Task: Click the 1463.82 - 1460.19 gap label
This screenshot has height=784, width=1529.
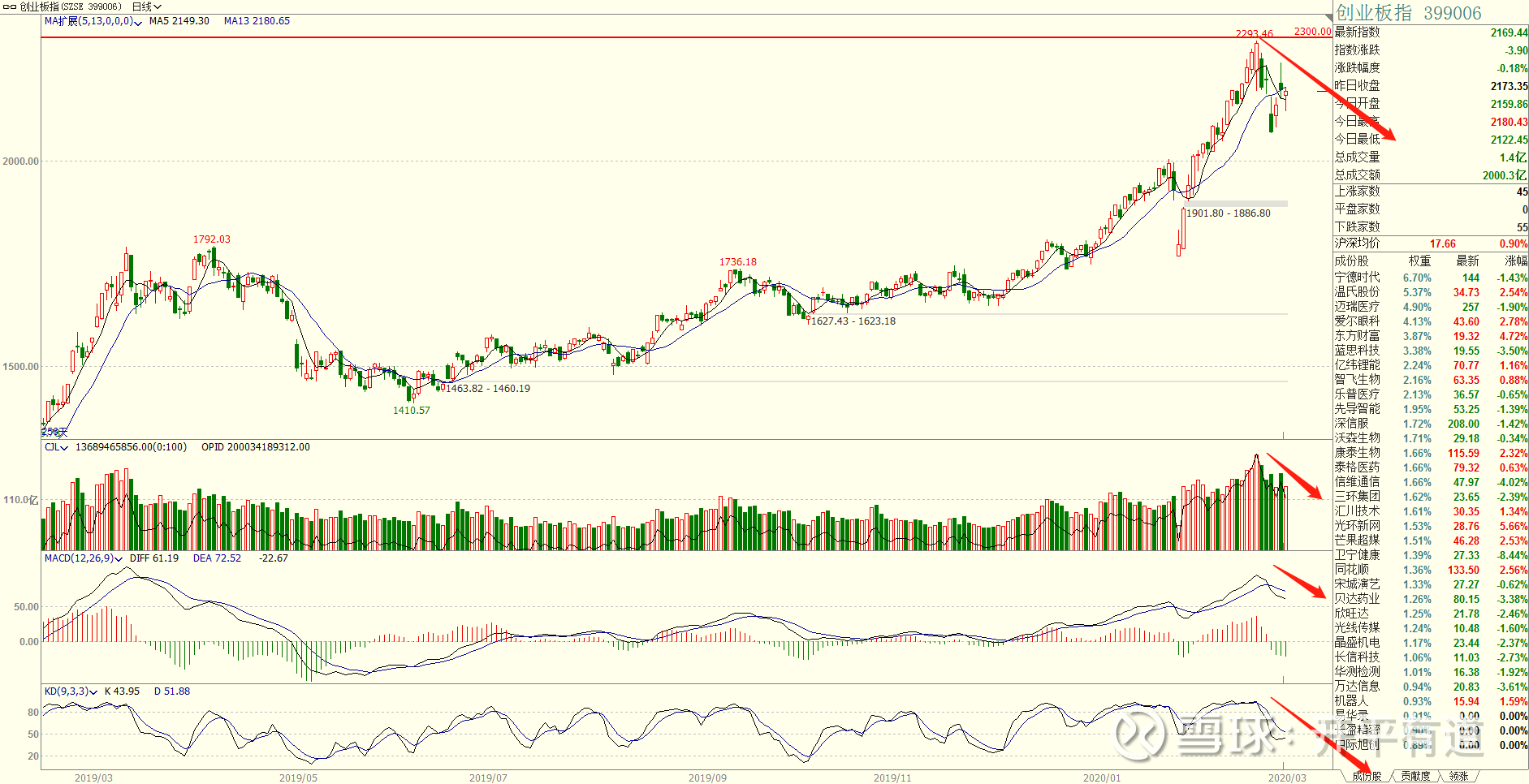Action: [x=488, y=389]
